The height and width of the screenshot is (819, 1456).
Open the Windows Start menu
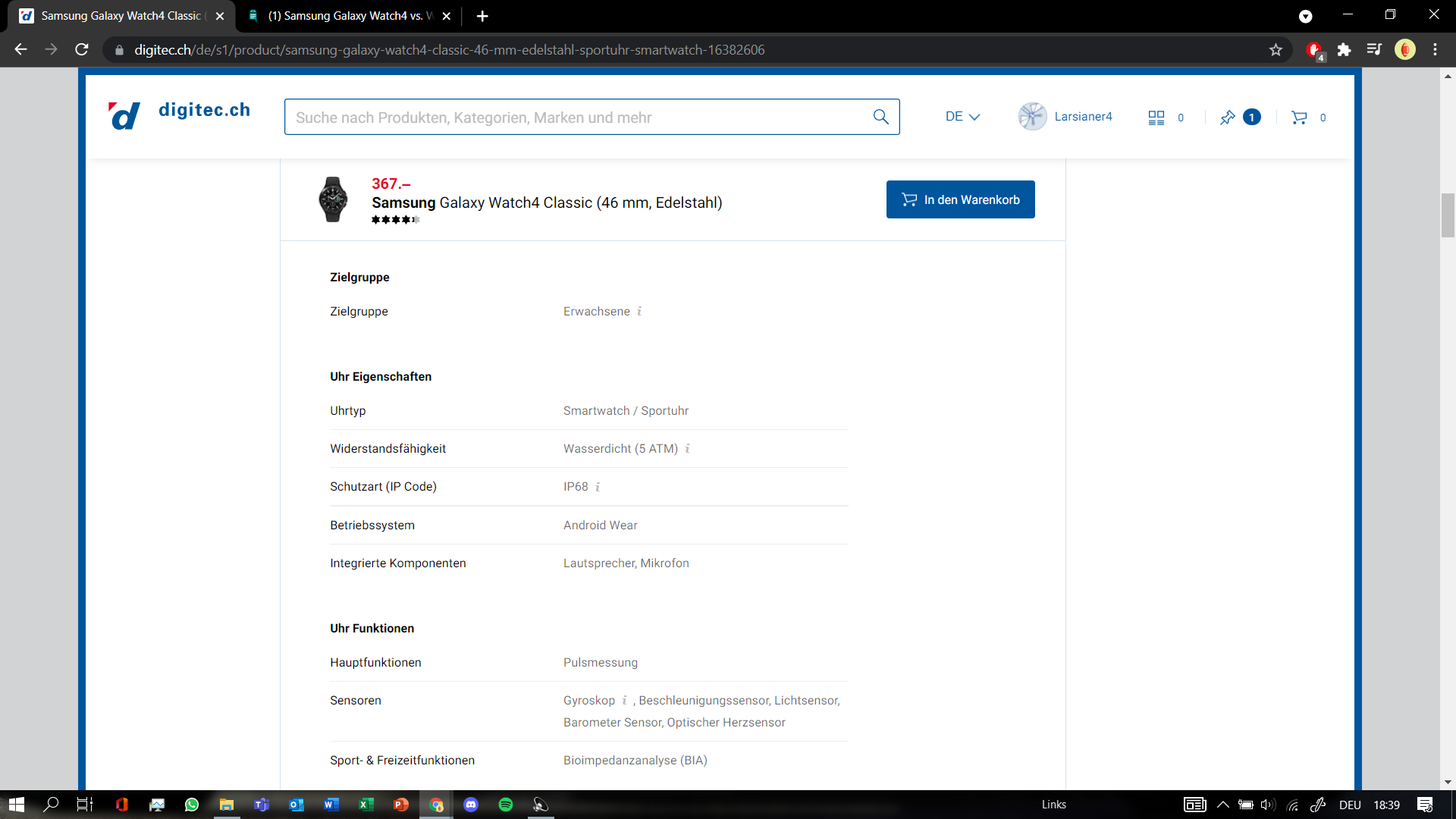click(17, 805)
